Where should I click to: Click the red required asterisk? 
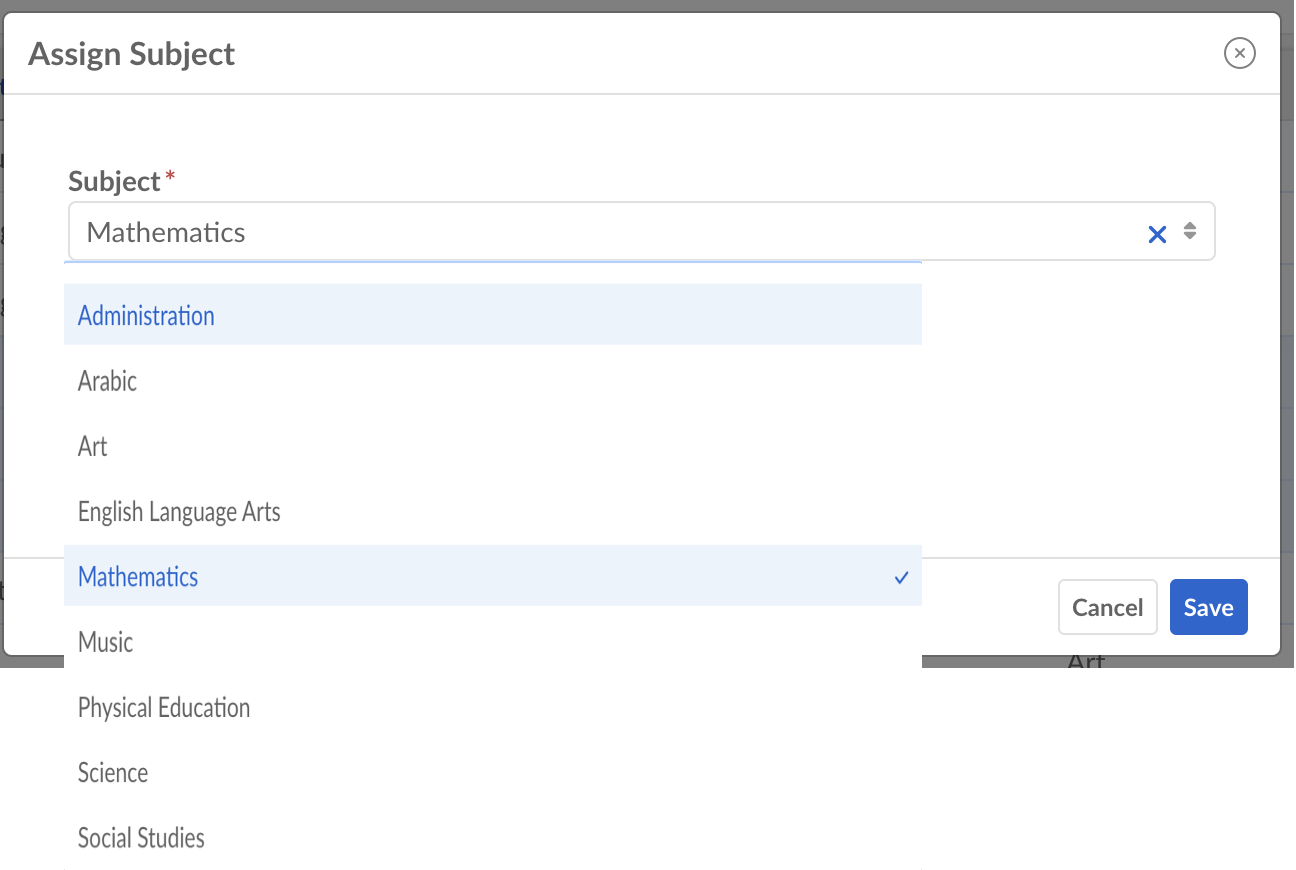point(170,176)
